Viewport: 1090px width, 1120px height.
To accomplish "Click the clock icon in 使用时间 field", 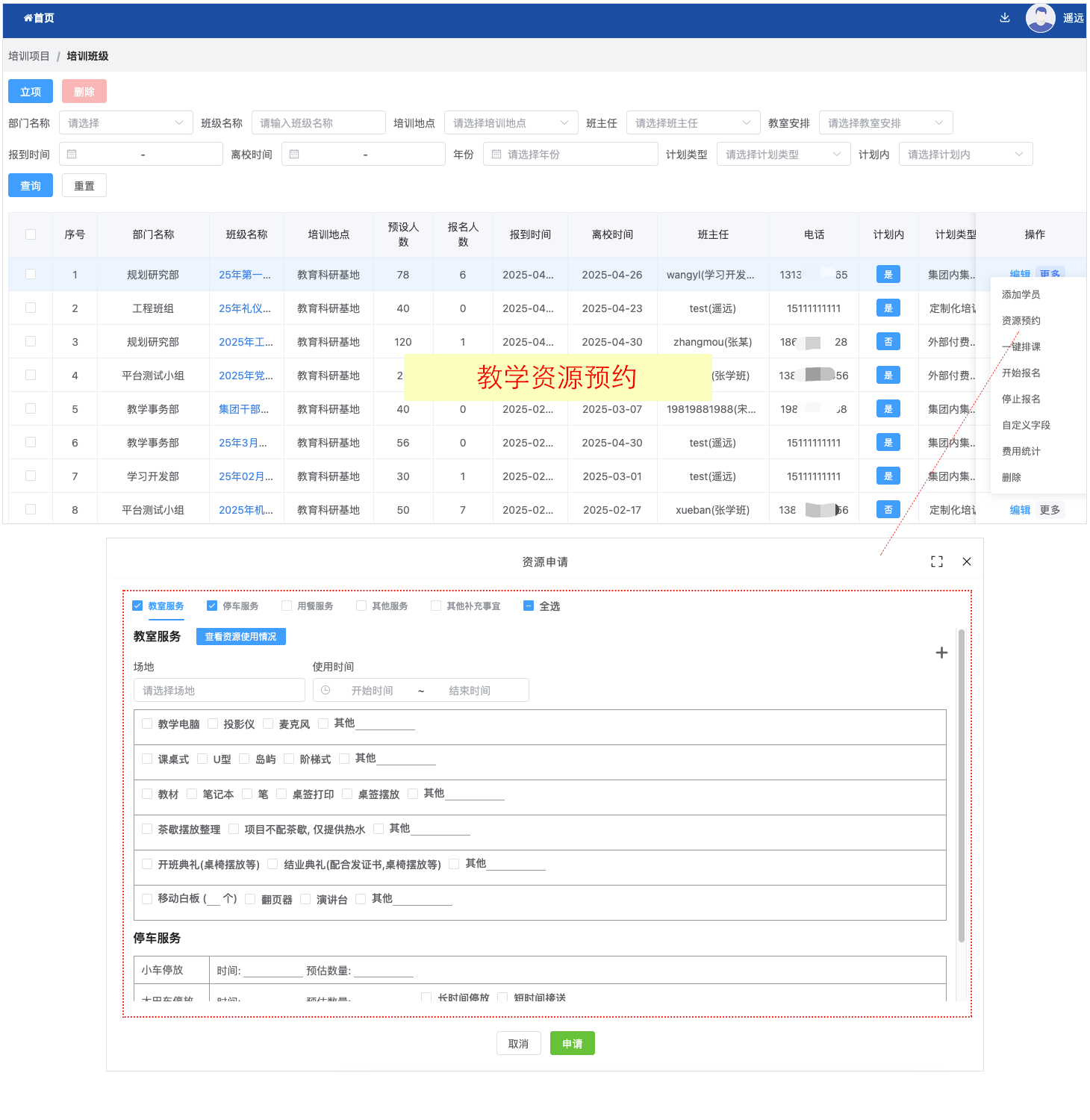I will tap(326, 691).
